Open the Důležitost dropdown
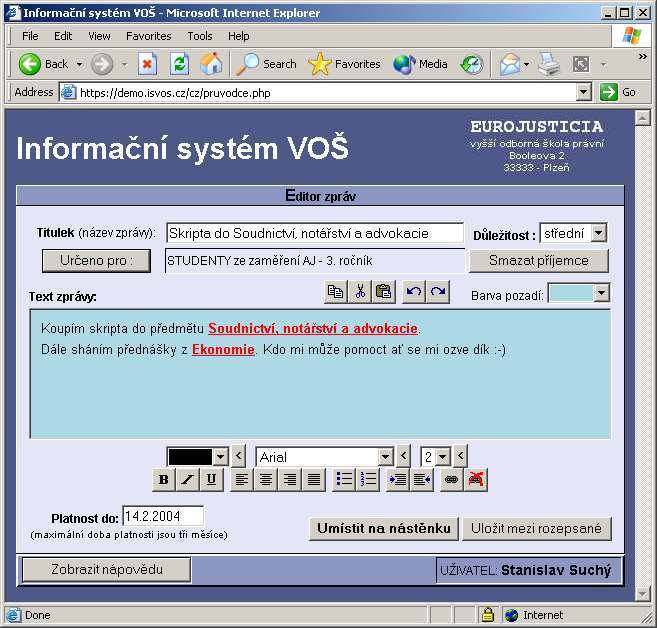657x628 pixels. tap(599, 233)
